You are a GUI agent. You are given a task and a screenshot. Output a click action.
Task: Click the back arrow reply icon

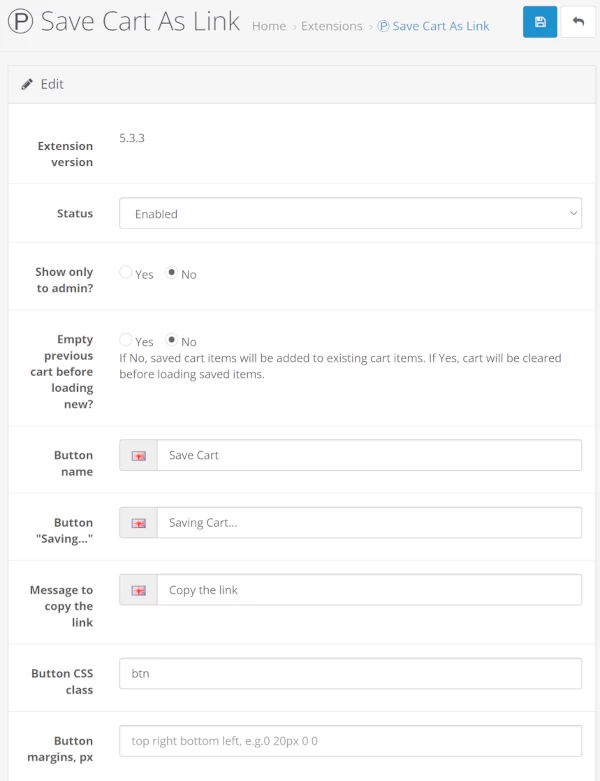coord(578,22)
